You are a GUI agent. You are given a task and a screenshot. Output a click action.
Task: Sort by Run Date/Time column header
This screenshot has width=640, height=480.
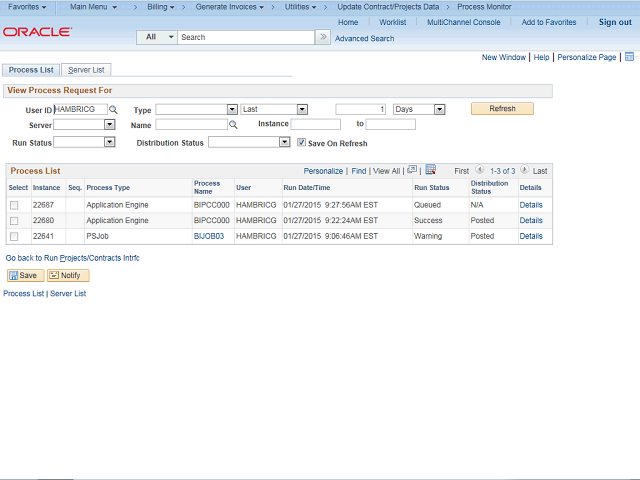click(x=307, y=188)
